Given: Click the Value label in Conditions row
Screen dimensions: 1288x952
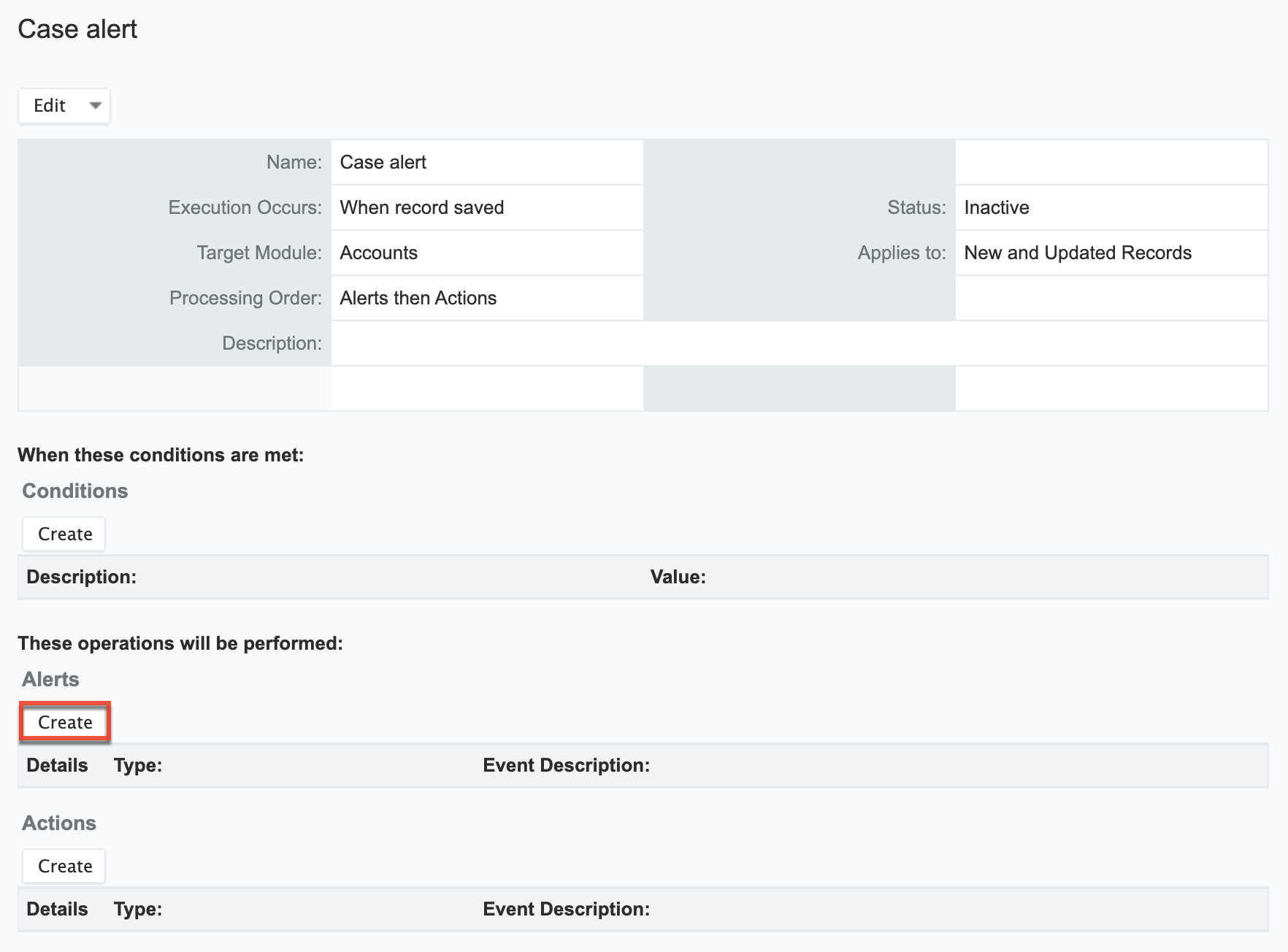Looking at the screenshot, I should (x=679, y=577).
